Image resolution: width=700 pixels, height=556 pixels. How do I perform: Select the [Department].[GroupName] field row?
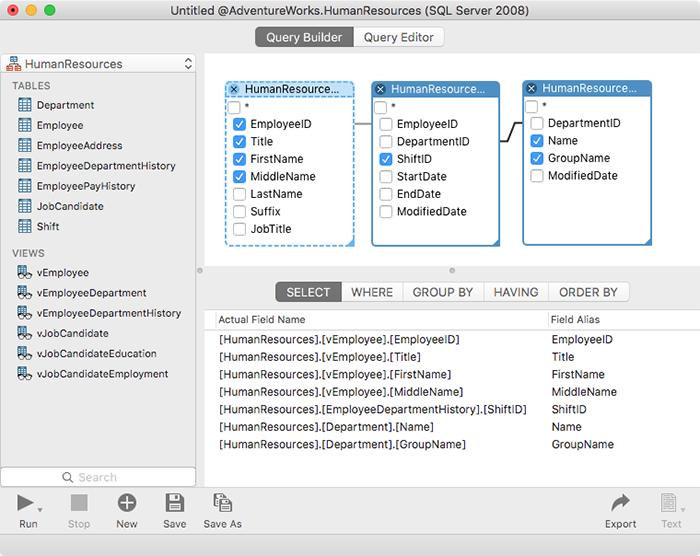[x=452, y=444]
